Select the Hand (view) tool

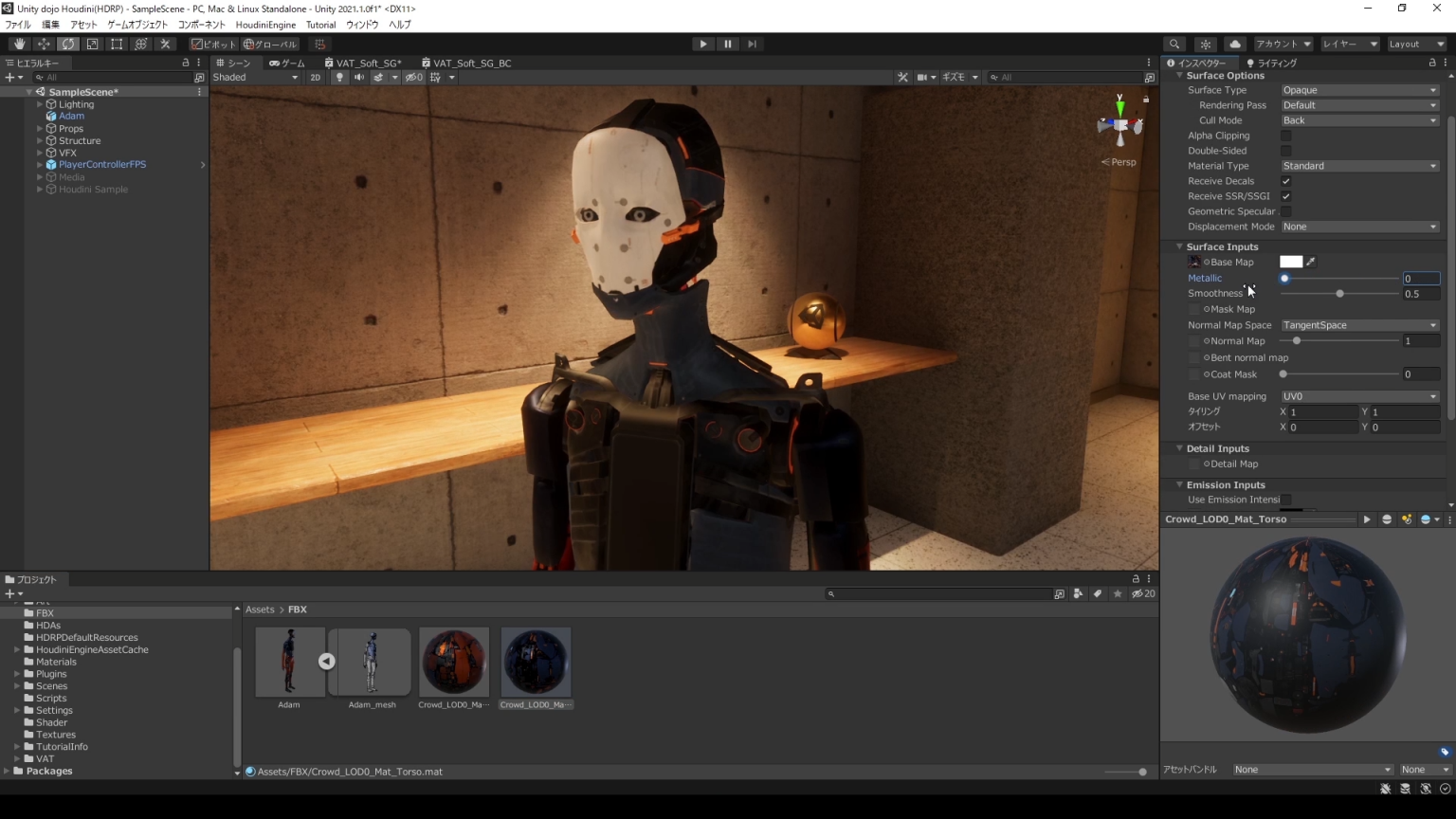19,44
